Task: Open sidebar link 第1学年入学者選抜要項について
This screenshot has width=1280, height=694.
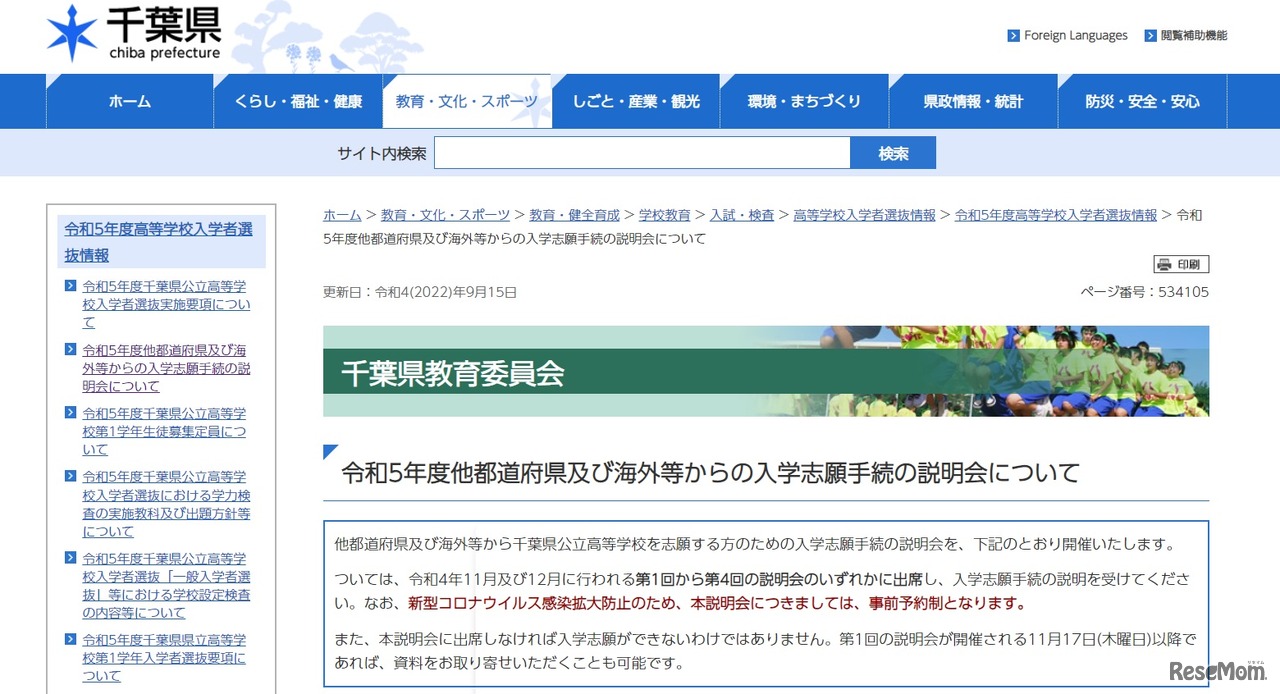Action: tap(164, 658)
